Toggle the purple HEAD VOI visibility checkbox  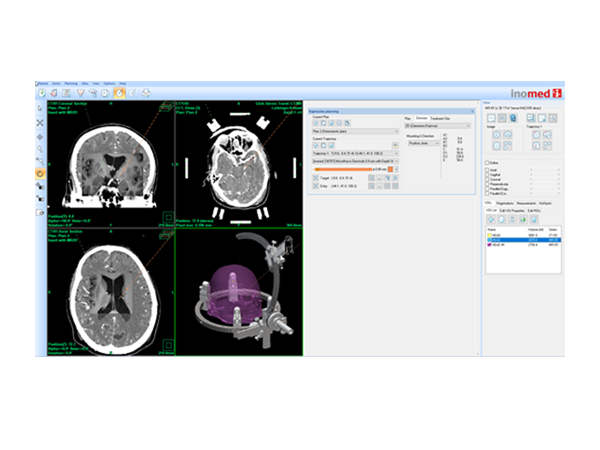[x=490, y=245]
